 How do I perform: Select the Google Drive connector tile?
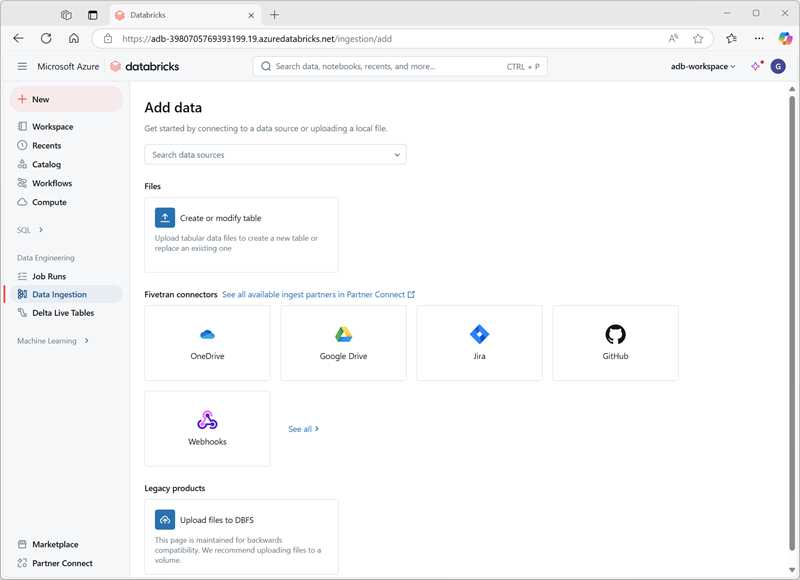coord(343,343)
